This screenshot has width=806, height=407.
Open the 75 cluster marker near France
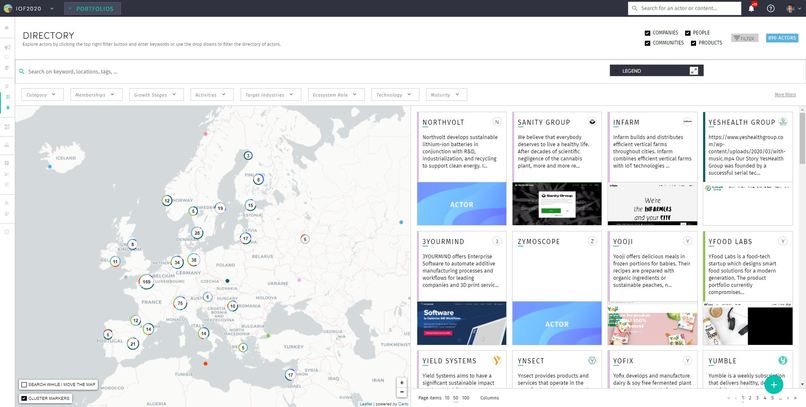point(180,303)
